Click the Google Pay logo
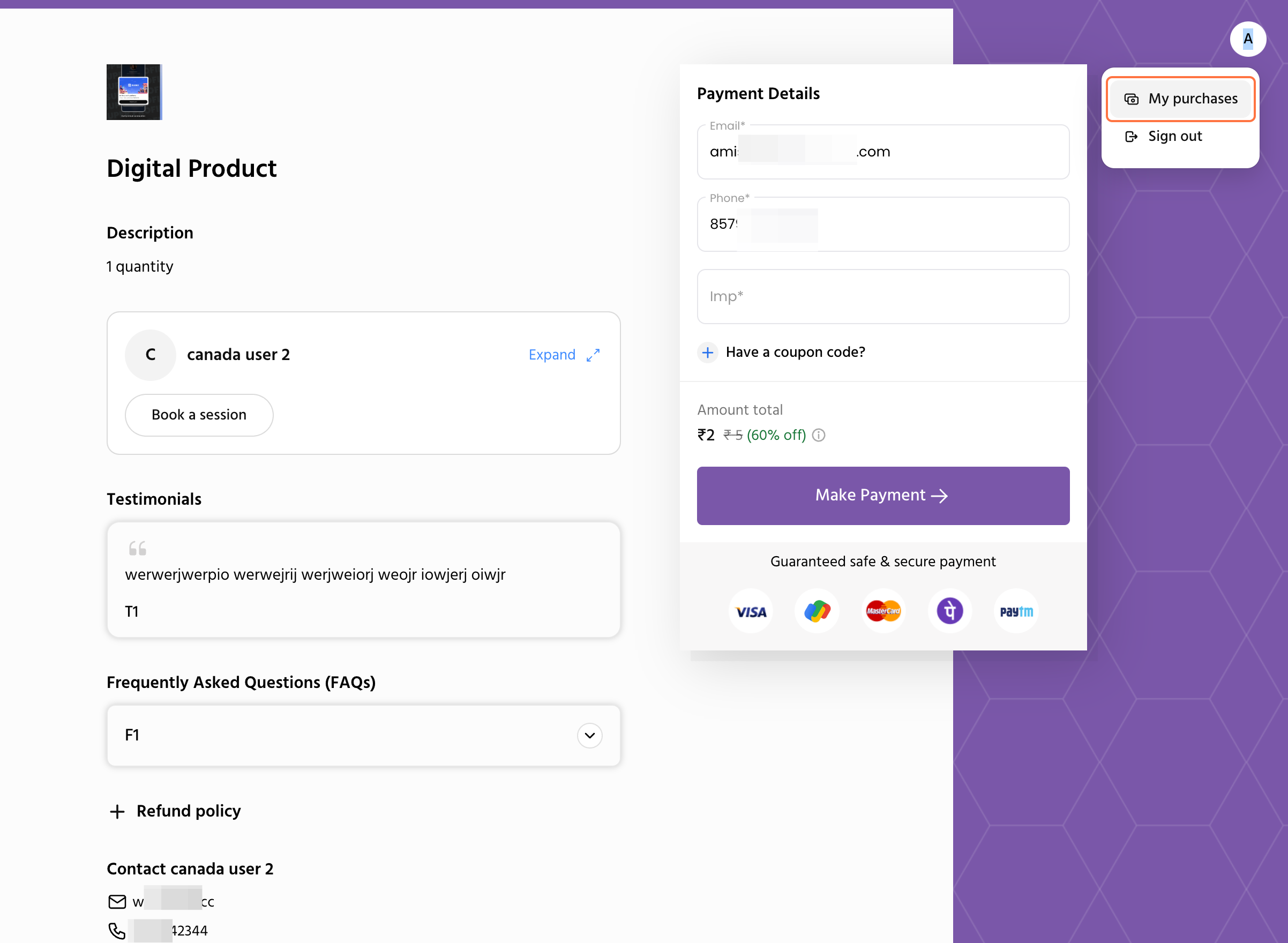The image size is (1288, 943). [817, 611]
